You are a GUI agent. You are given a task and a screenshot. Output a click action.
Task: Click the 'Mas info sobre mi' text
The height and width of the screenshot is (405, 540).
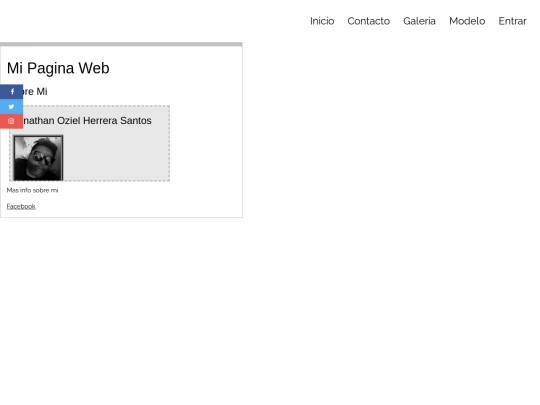[32, 190]
